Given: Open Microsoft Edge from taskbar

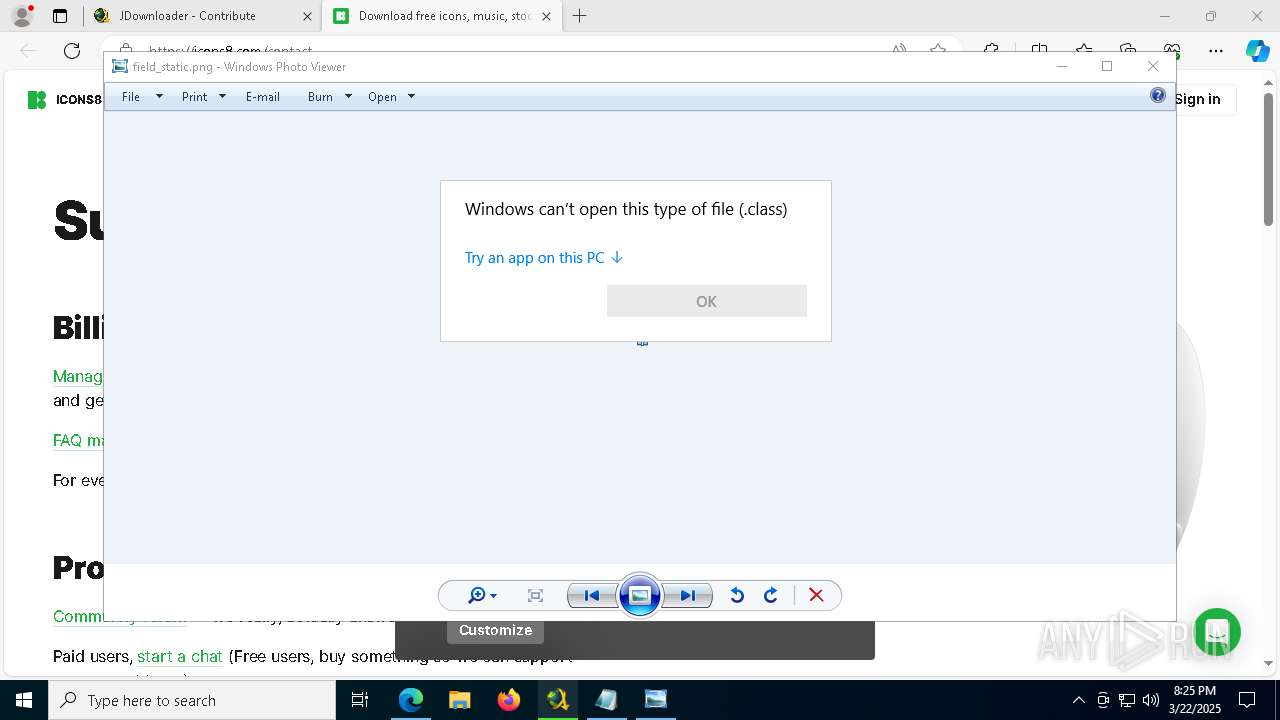Looking at the screenshot, I should 411,700.
